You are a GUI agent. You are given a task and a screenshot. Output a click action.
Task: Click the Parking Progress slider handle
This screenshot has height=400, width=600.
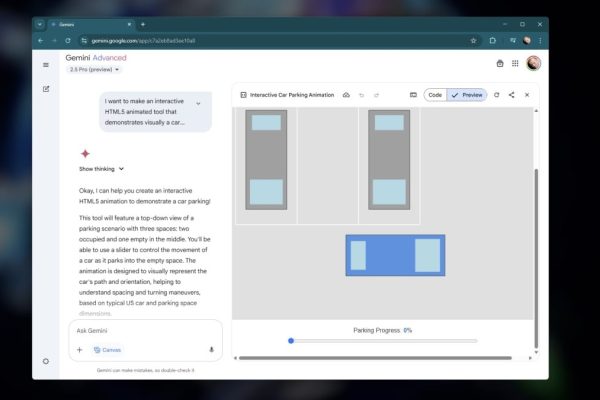pyautogui.click(x=291, y=341)
